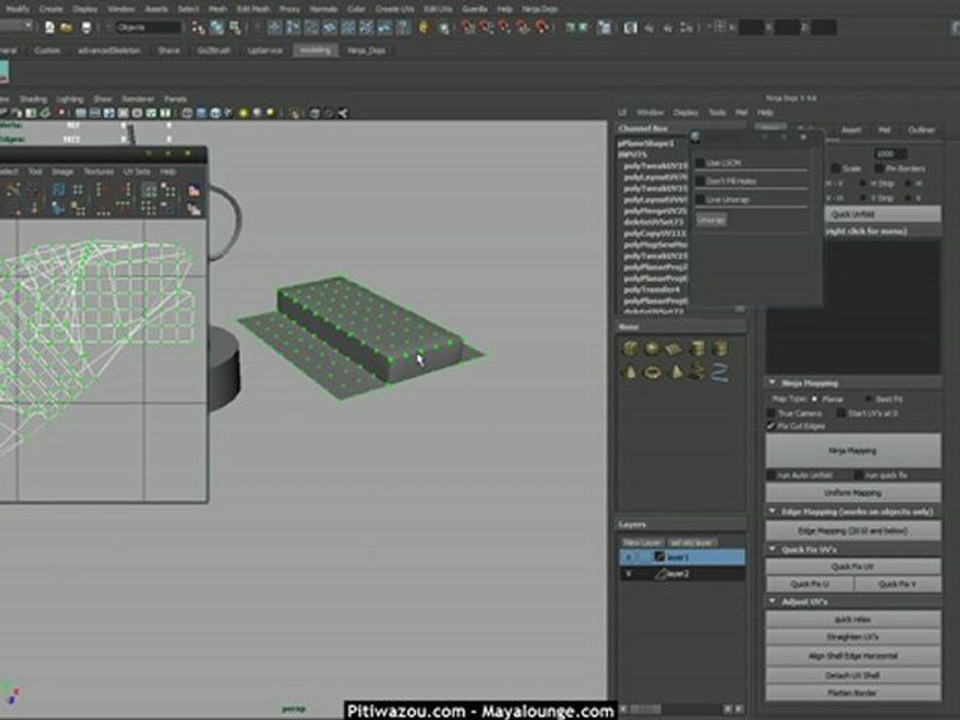The height and width of the screenshot is (720, 960).
Task: Toggle the Pin Borders checkbox
Action: pos(879,168)
